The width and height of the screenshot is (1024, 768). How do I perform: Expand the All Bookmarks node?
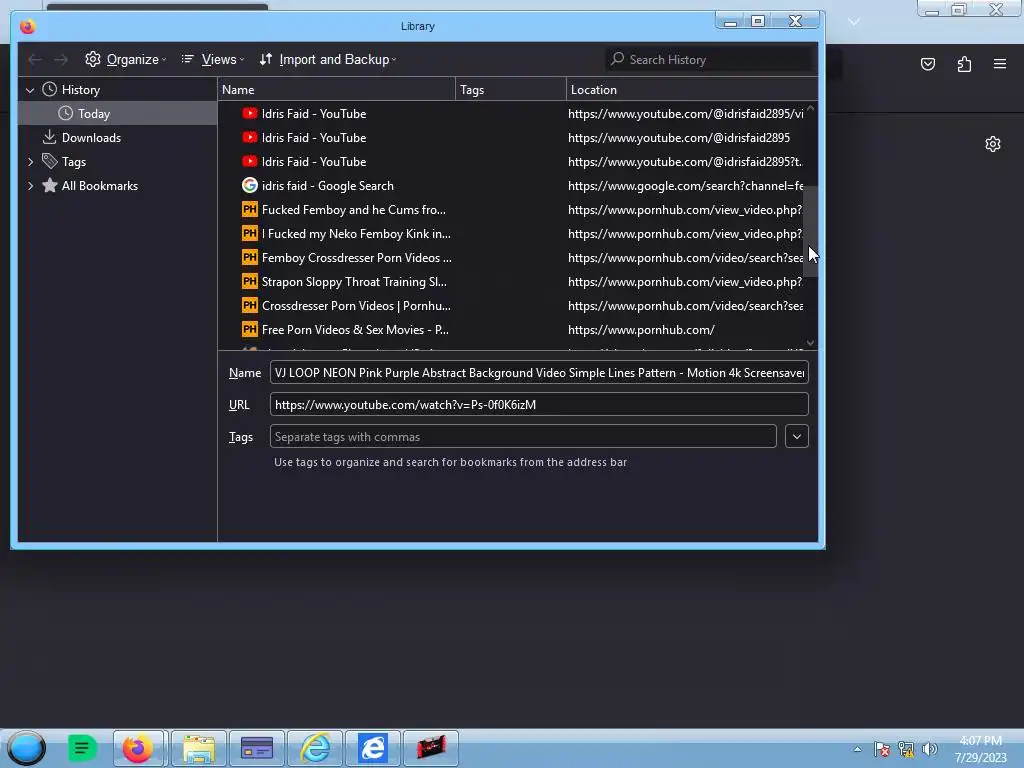[x=30, y=186]
